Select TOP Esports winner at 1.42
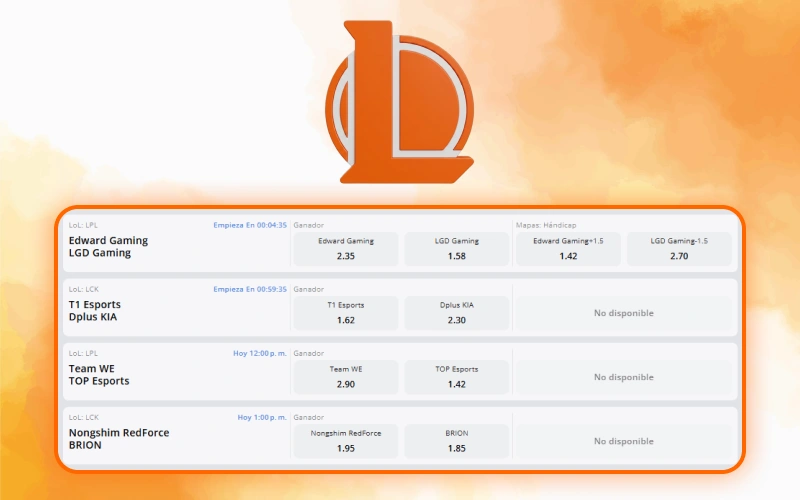This screenshot has height=500, width=800. pyautogui.click(x=457, y=377)
